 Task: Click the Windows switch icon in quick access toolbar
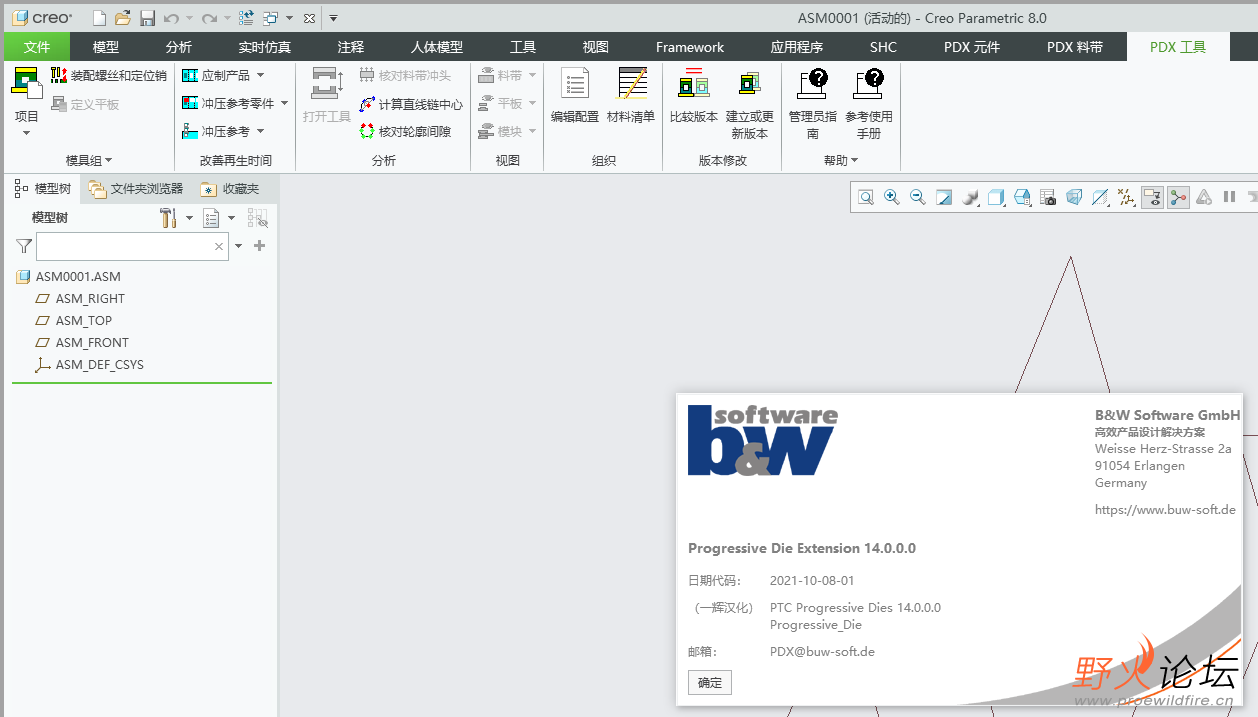271,18
